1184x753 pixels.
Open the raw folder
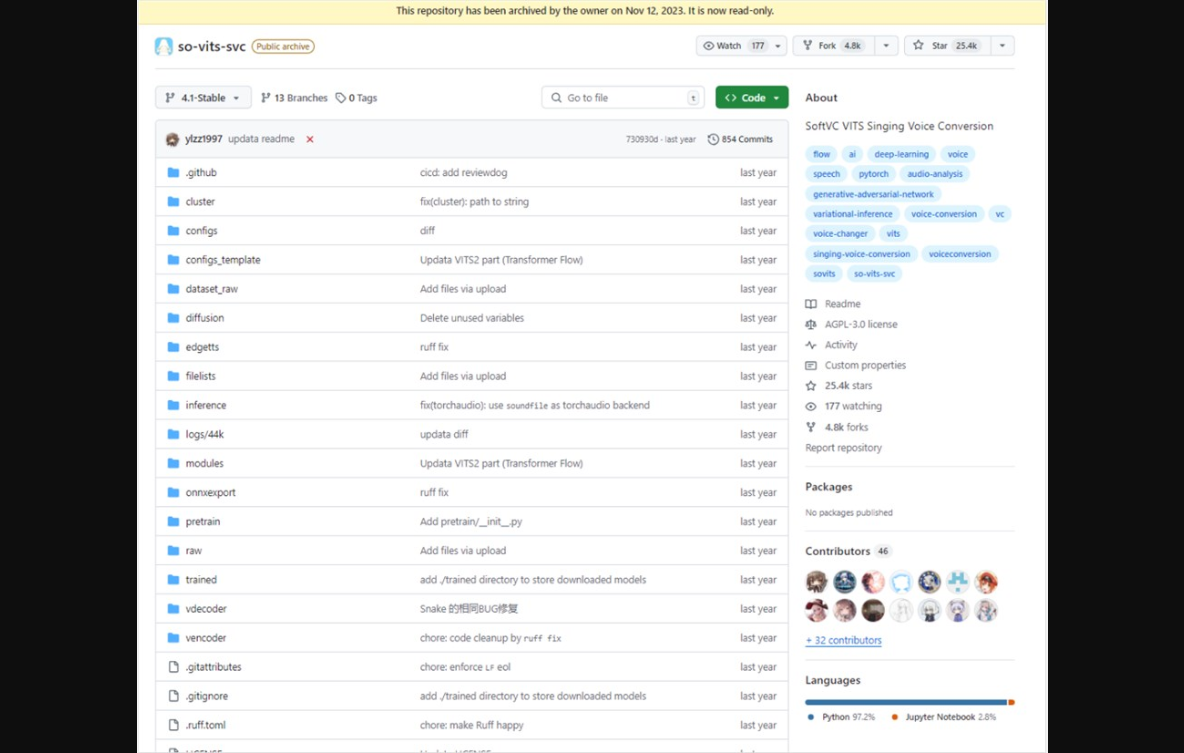pyautogui.click(x=194, y=551)
